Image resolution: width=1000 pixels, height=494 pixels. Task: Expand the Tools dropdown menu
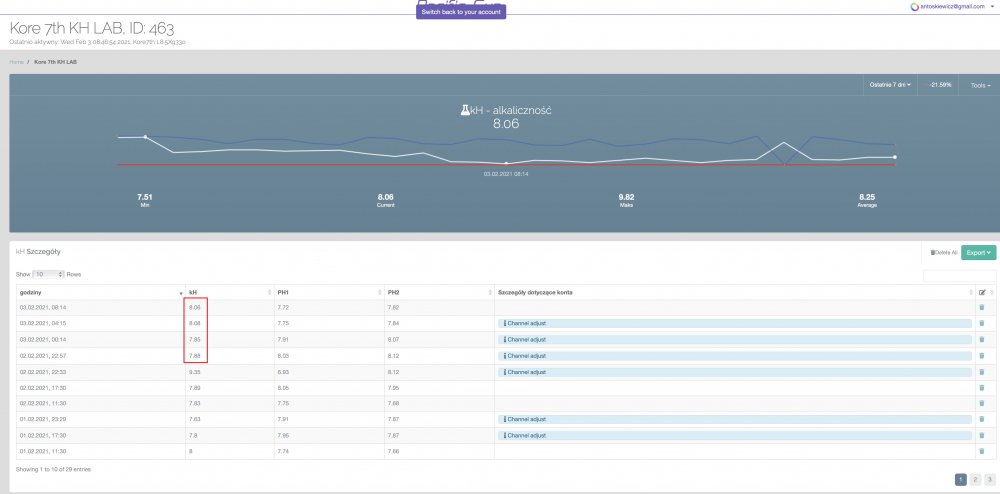point(980,85)
